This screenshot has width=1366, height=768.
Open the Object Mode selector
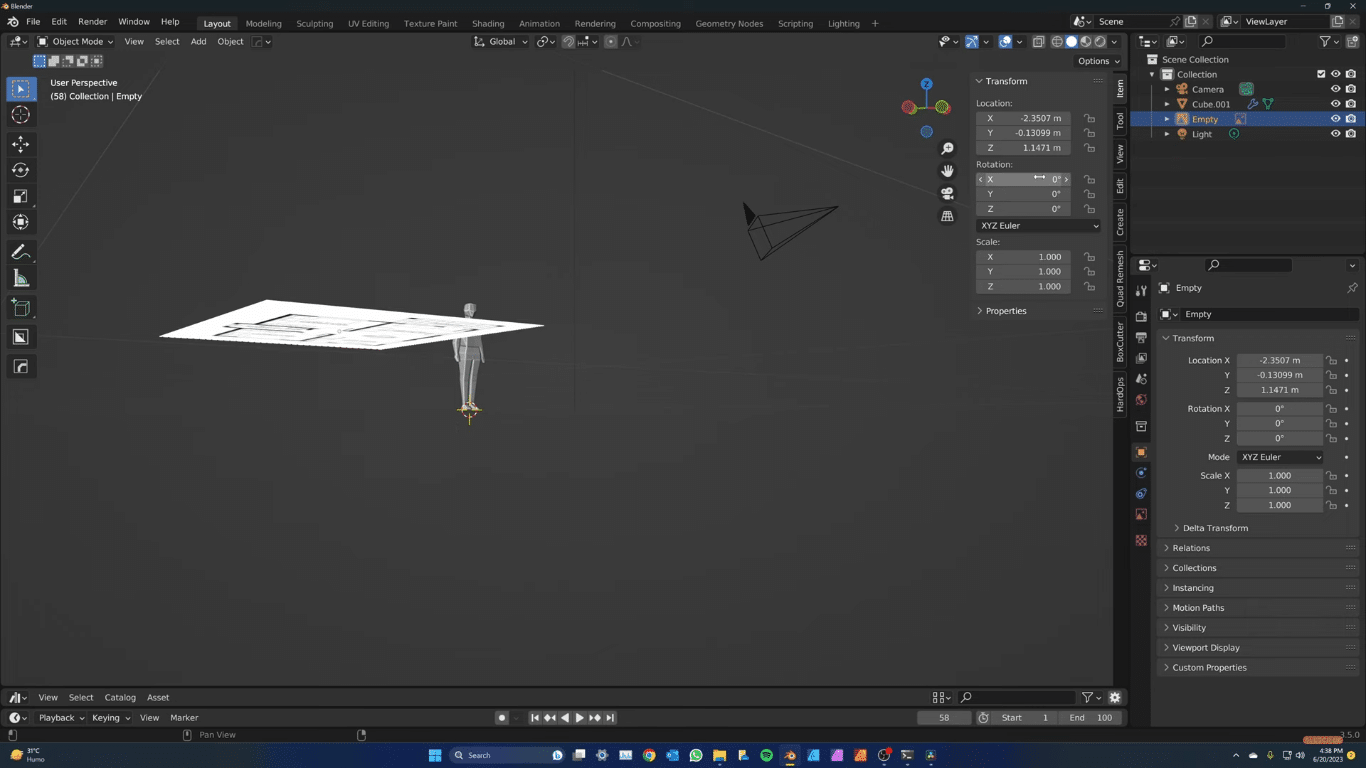pyautogui.click(x=75, y=41)
